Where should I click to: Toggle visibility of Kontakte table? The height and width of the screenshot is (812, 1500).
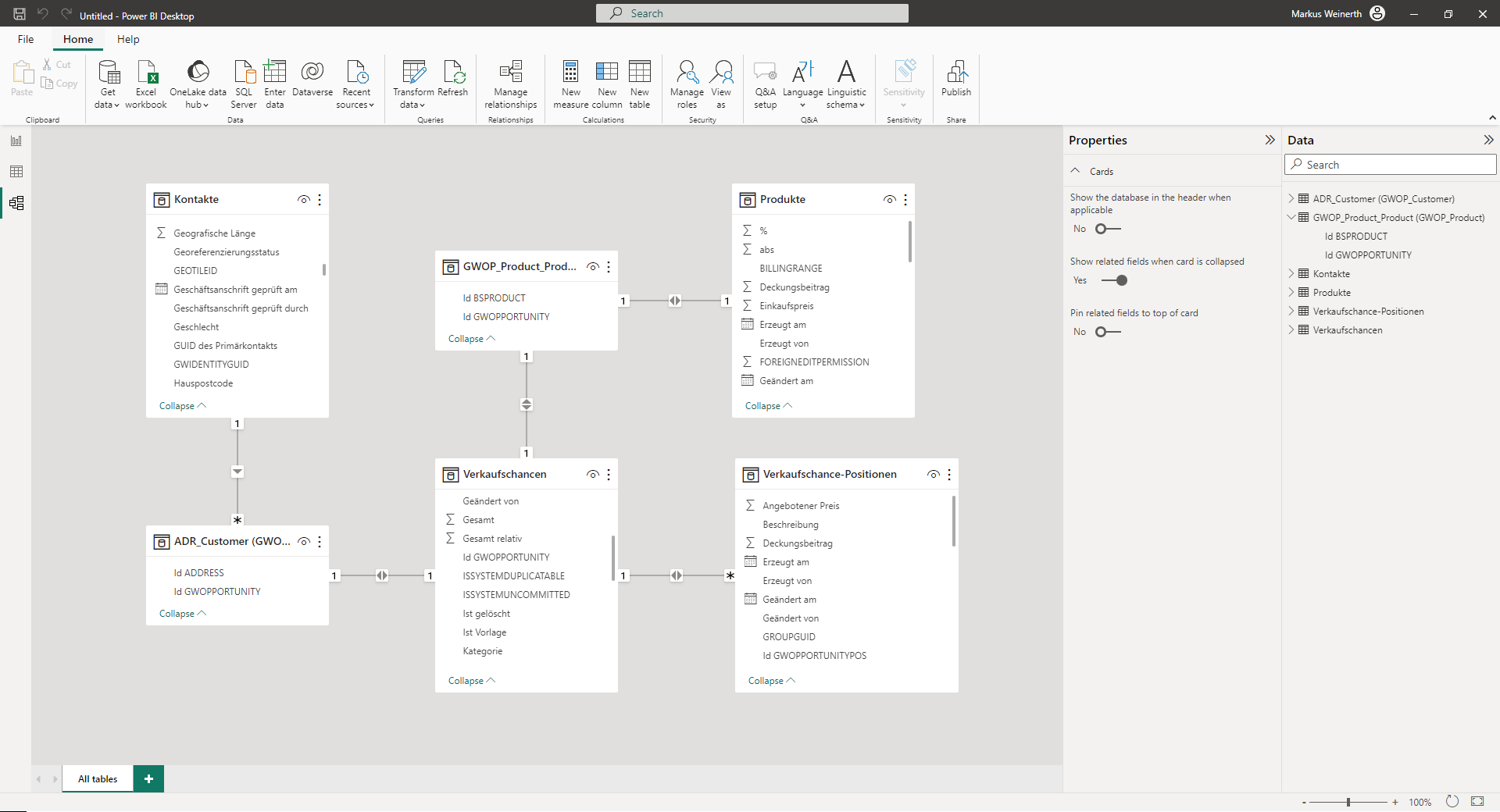click(304, 200)
